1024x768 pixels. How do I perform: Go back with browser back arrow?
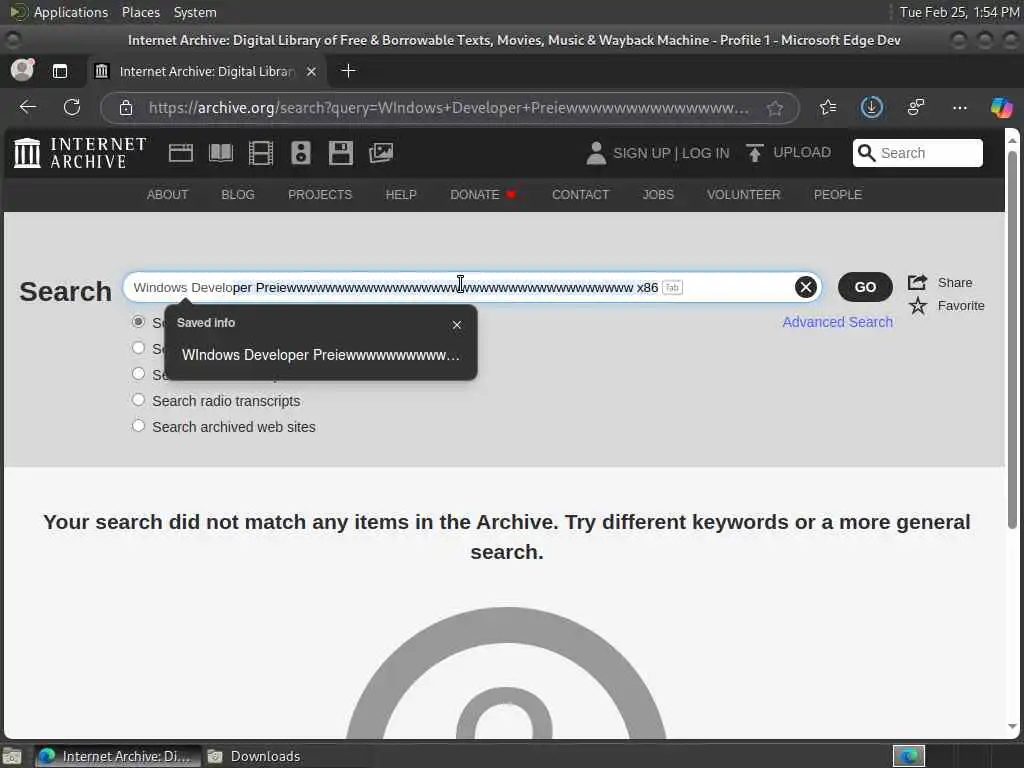[27, 107]
